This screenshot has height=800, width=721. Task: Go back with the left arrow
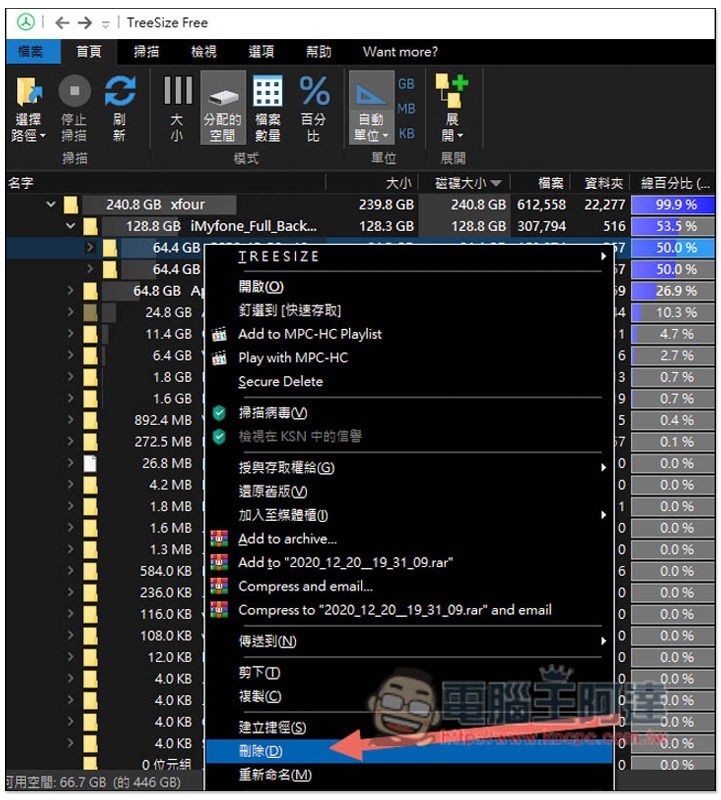point(62,22)
